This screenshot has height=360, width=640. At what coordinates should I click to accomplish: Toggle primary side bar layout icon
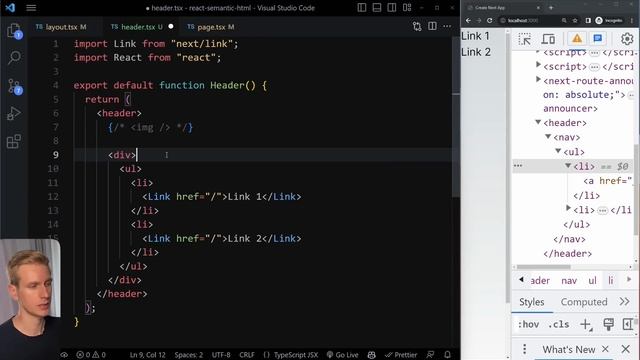click(362, 8)
